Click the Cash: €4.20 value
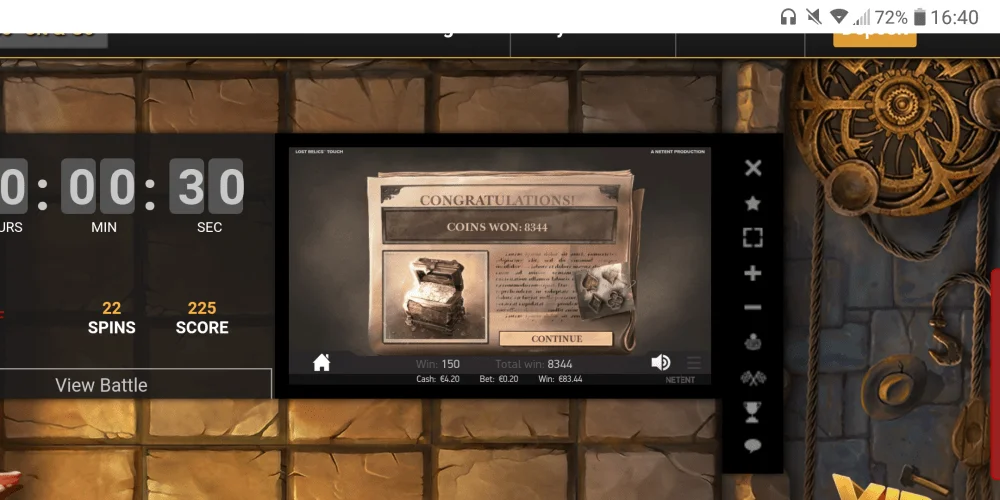 click(x=438, y=379)
